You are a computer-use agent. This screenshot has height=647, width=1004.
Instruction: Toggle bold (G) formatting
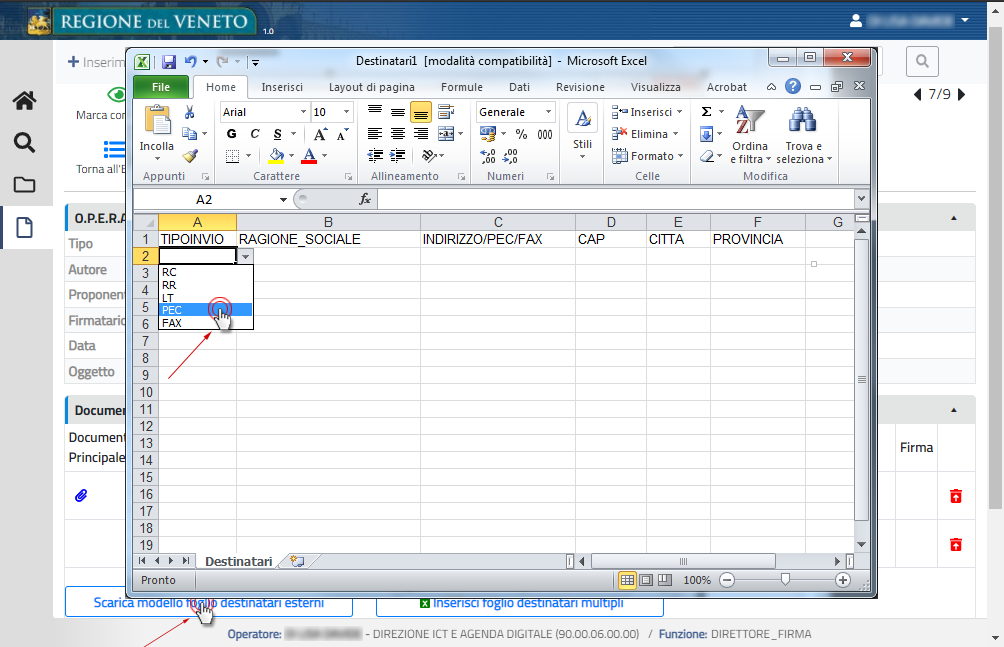pos(232,134)
